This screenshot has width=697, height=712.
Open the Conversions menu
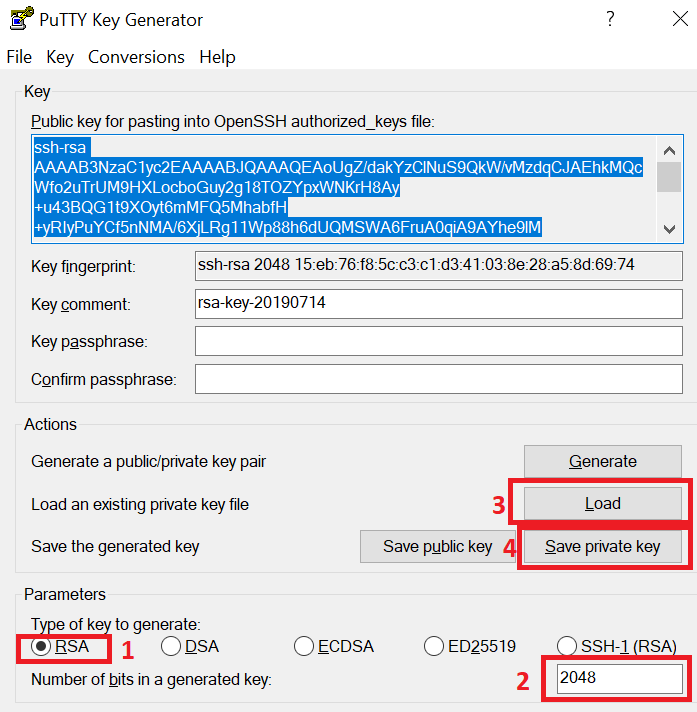point(136,57)
